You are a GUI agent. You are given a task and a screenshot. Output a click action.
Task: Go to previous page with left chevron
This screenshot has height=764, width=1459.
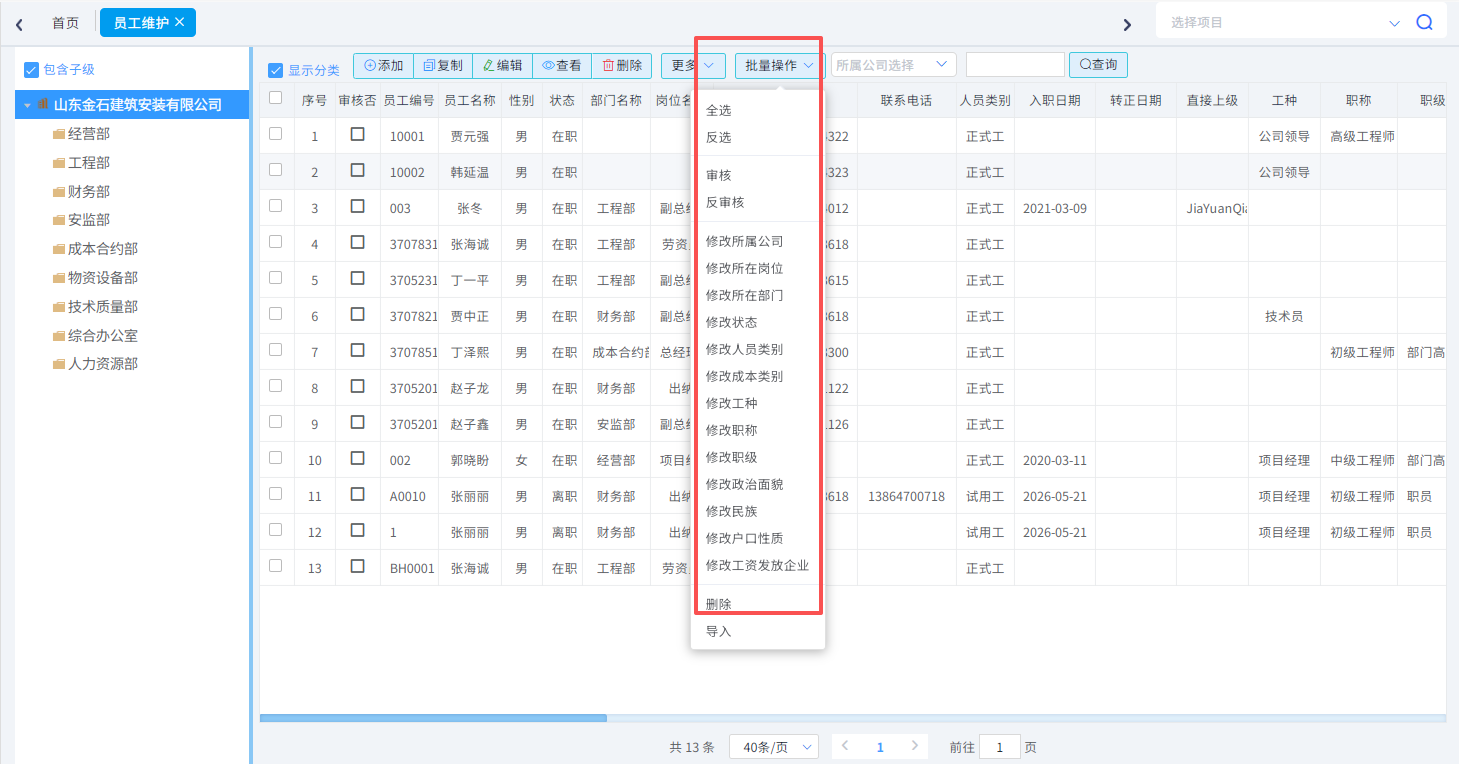click(846, 746)
